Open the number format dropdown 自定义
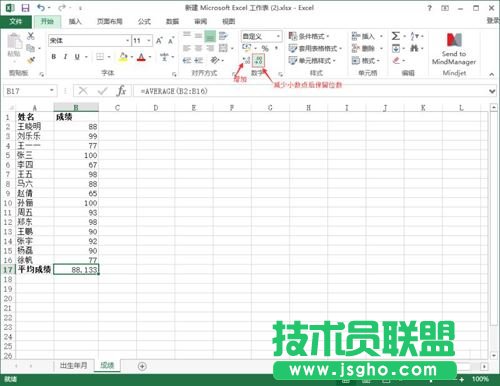This screenshot has height=386, width=500. (278, 36)
